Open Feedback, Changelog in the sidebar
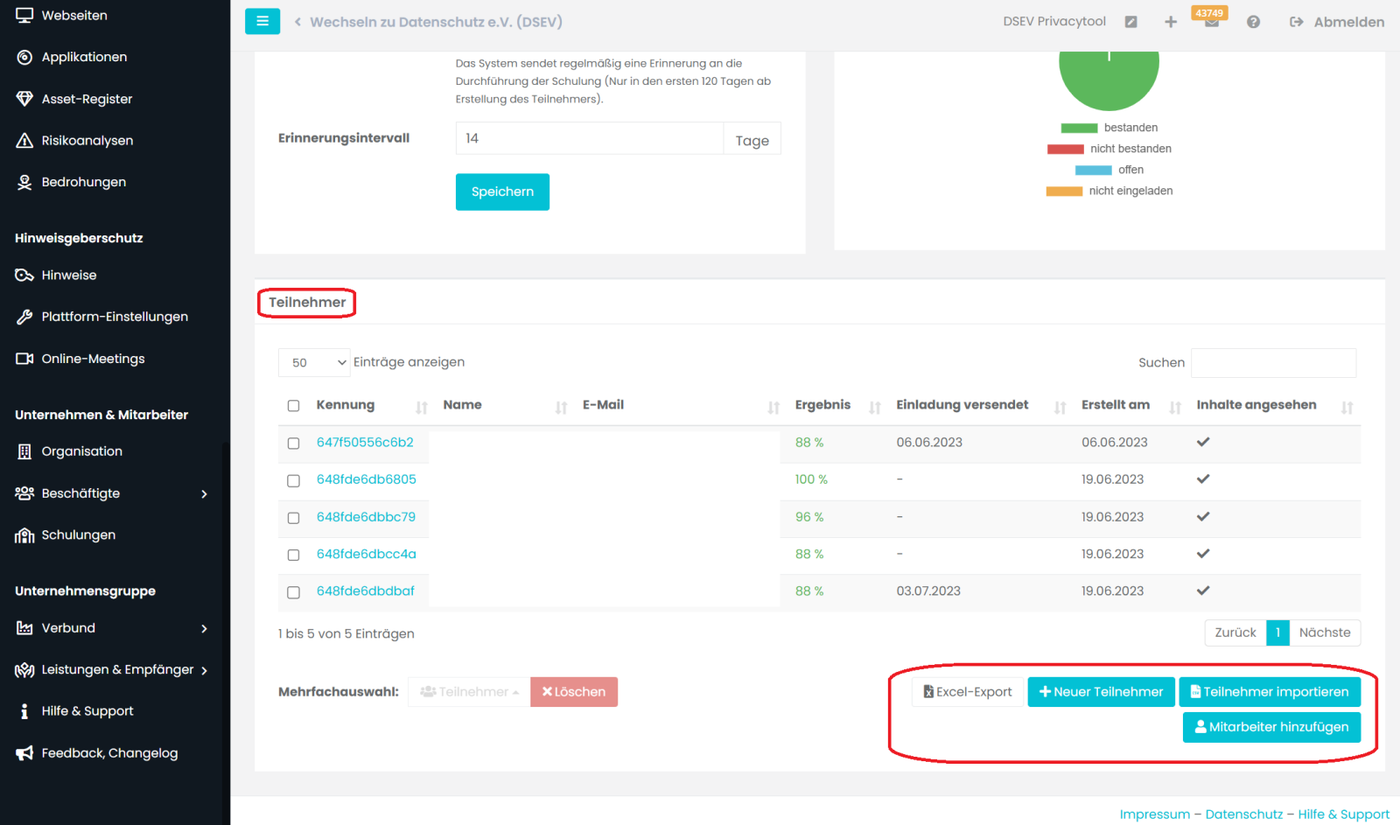Image resolution: width=1400 pixels, height=825 pixels. point(110,753)
